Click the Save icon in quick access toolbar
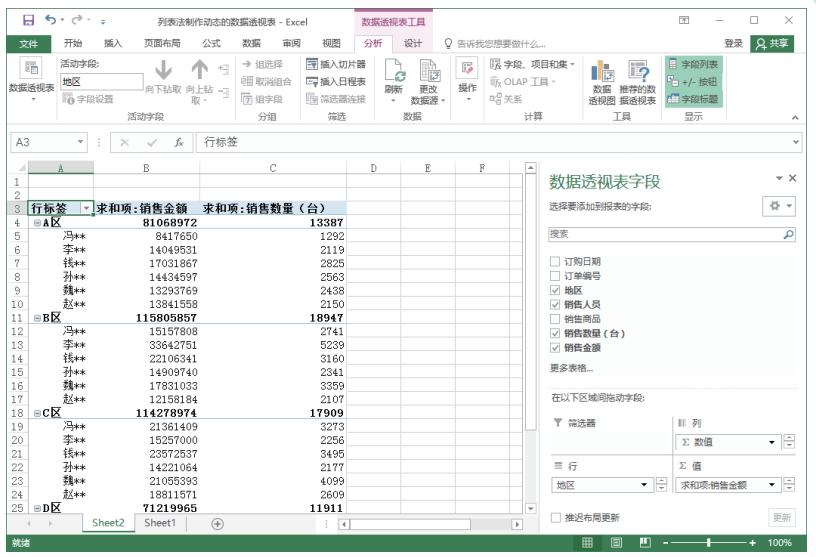This screenshot has width=816, height=557. click(x=28, y=21)
